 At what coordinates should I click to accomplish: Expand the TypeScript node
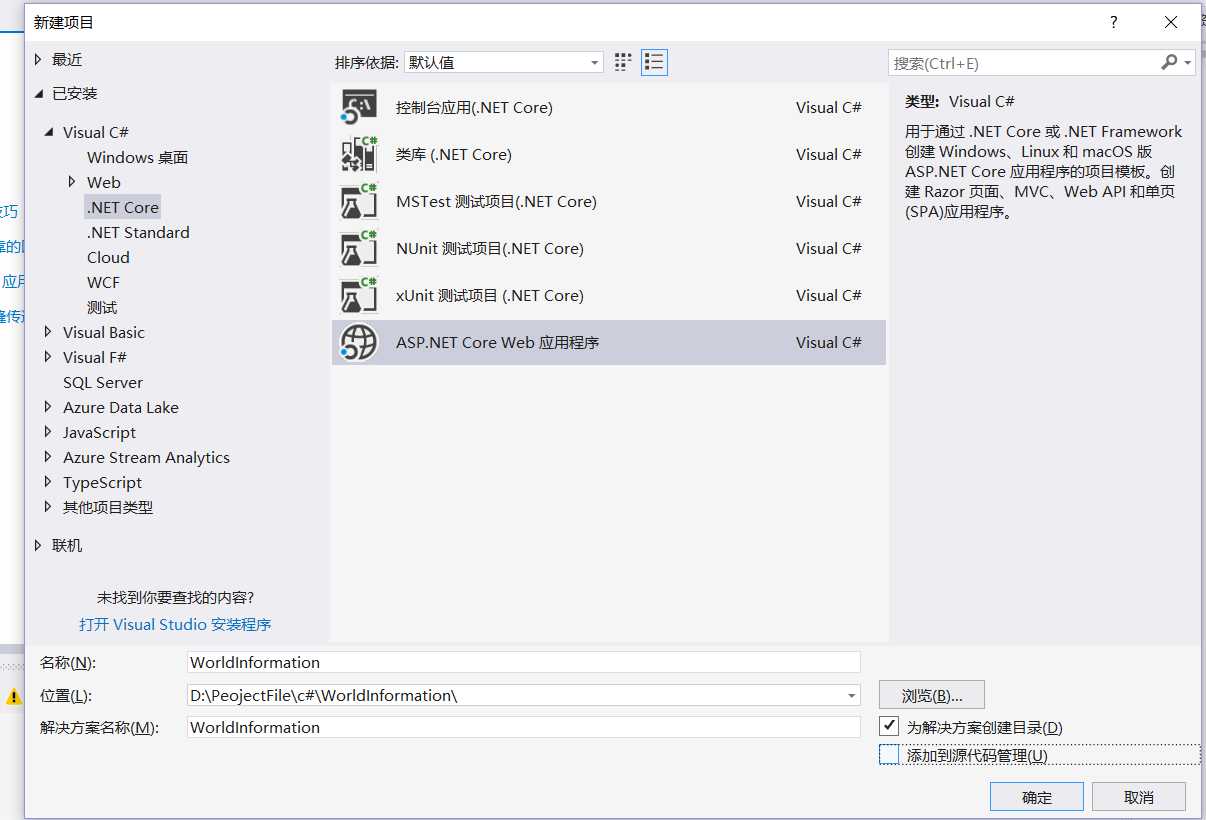[48, 482]
